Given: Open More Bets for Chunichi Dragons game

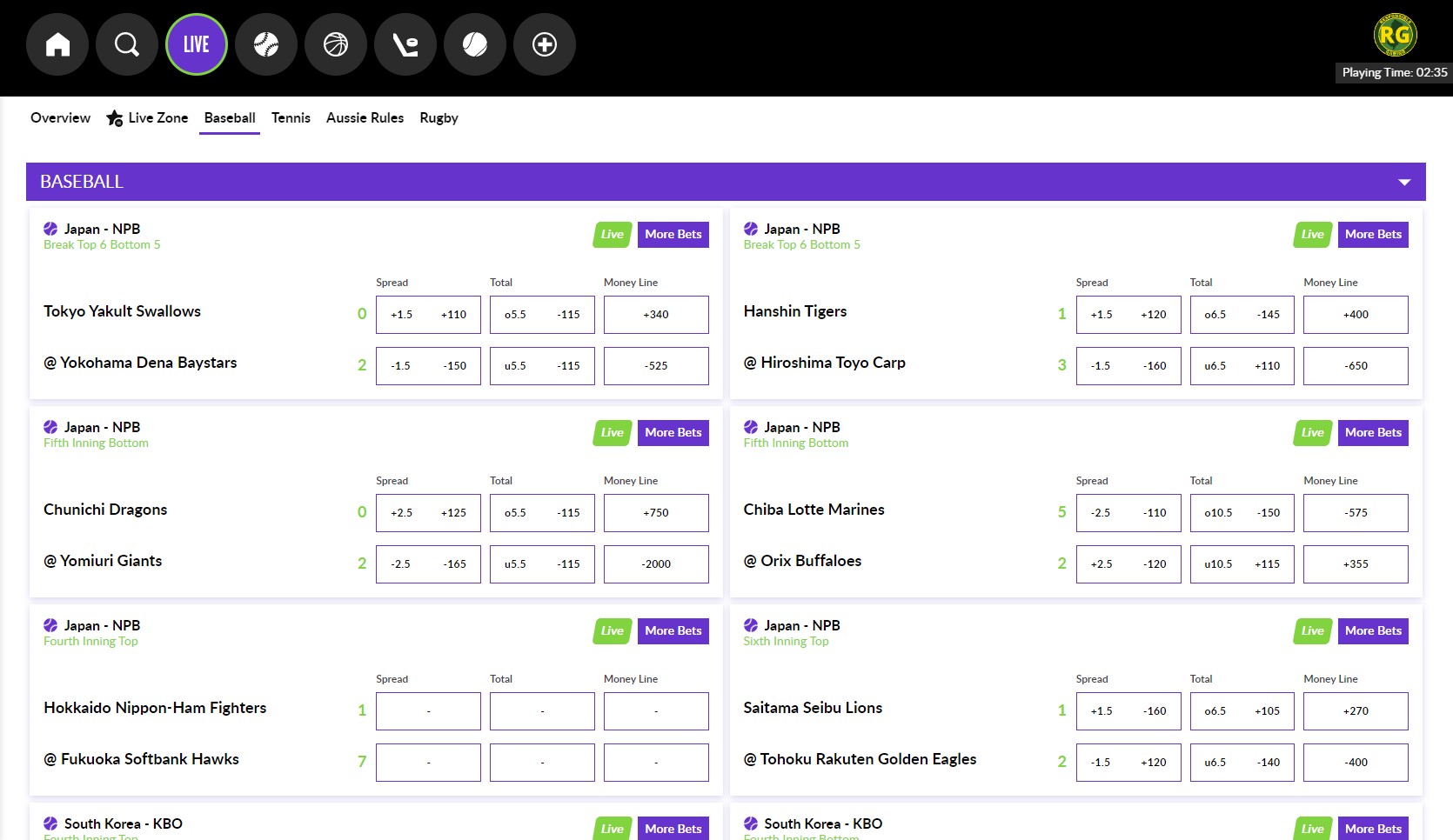Looking at the screenshot, I should click(673, 432).
